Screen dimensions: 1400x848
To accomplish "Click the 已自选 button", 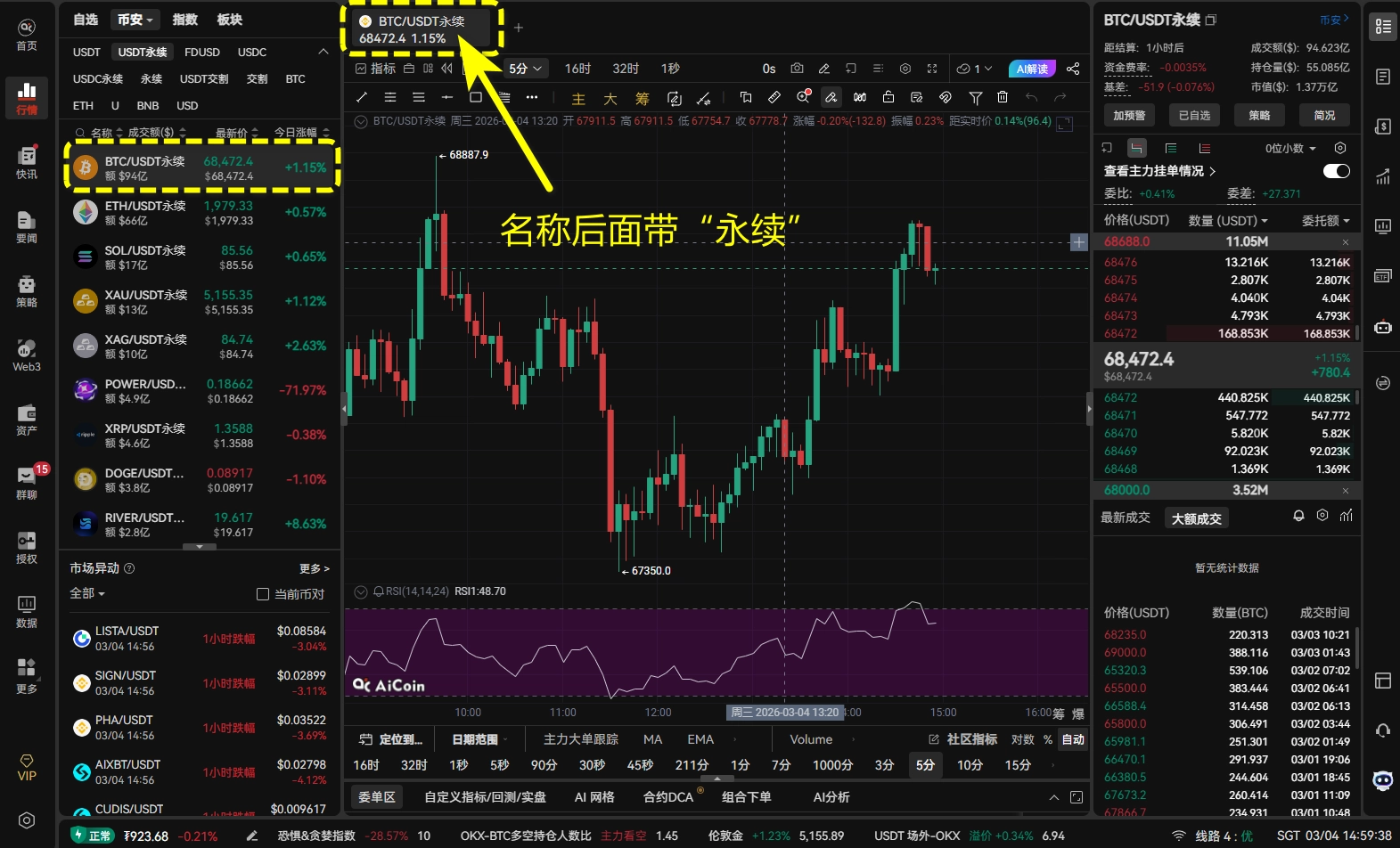I will point(1194,115).
